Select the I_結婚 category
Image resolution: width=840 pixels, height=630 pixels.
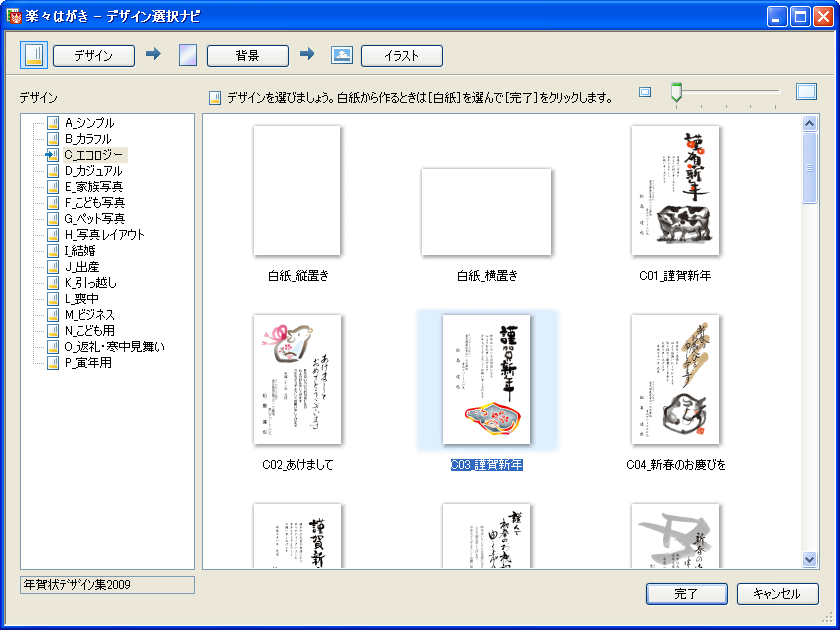(x=80, y=251)
